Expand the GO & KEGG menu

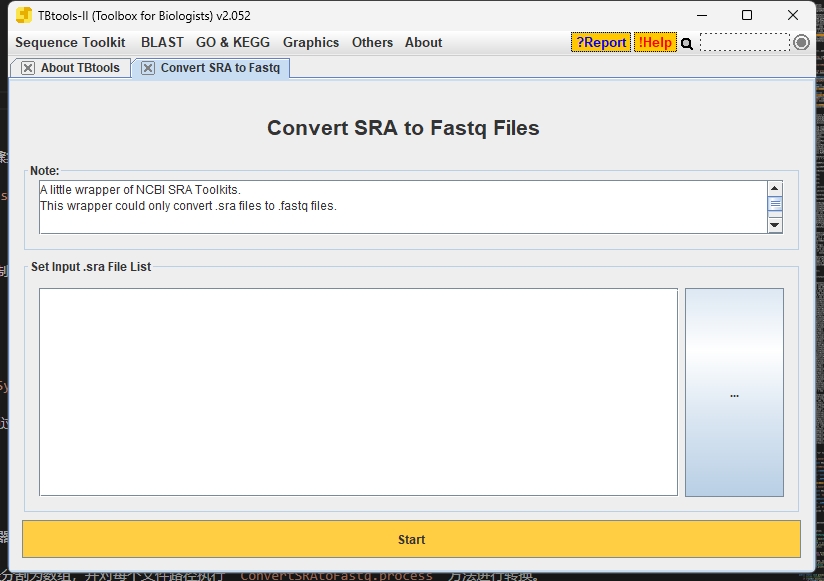pos(233,42)
